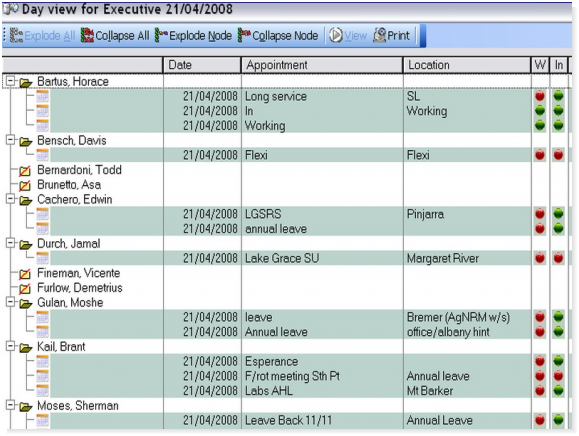The image size is (579, 436).
Task: Click Collapse All in the toolbar
Action: [115, 35]
